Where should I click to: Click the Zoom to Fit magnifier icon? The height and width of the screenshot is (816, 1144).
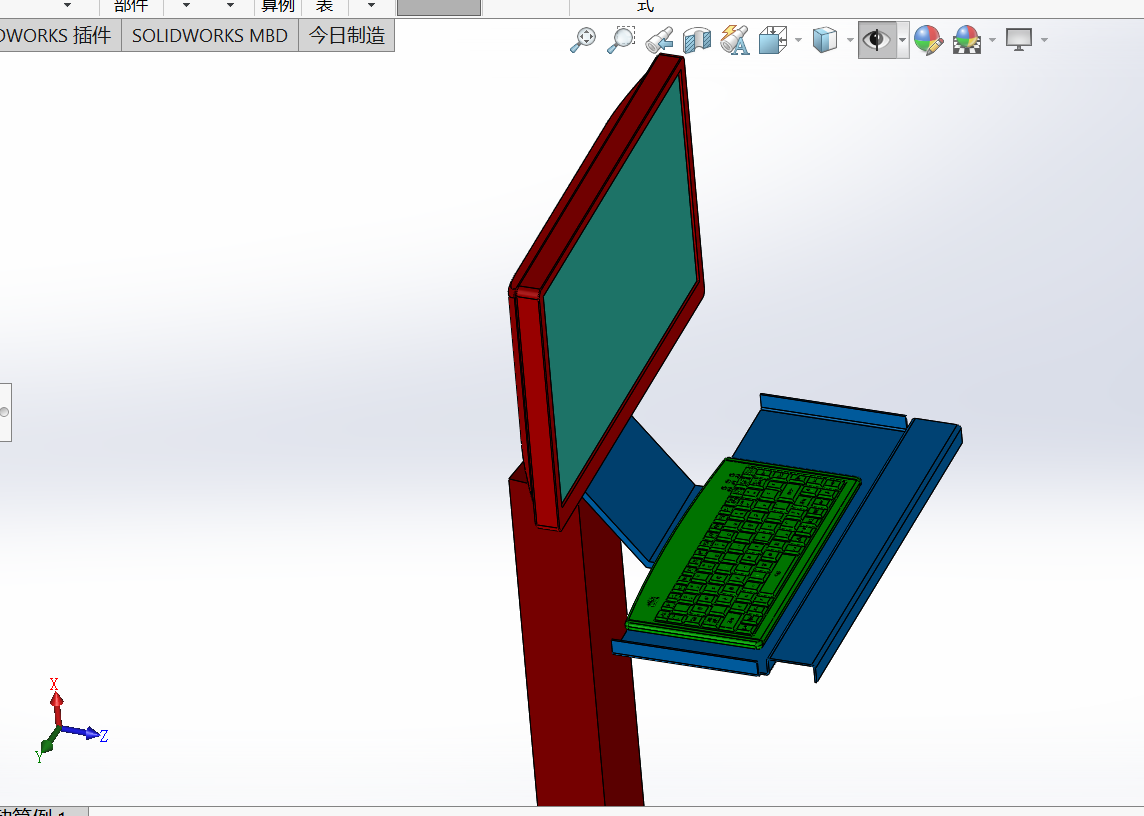click(x=583, y=39)
